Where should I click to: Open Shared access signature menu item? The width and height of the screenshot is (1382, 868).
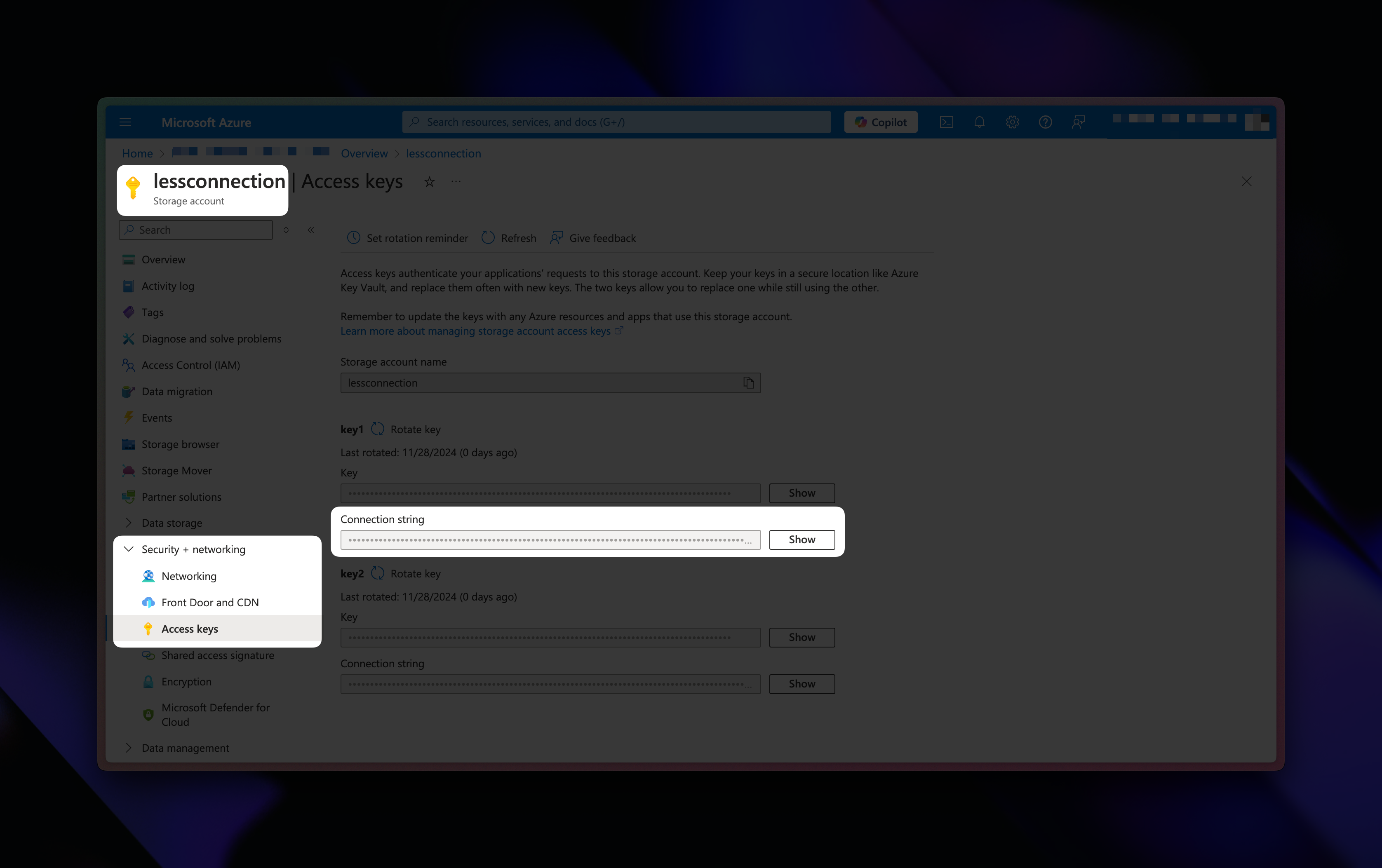(x=218, y=655)
